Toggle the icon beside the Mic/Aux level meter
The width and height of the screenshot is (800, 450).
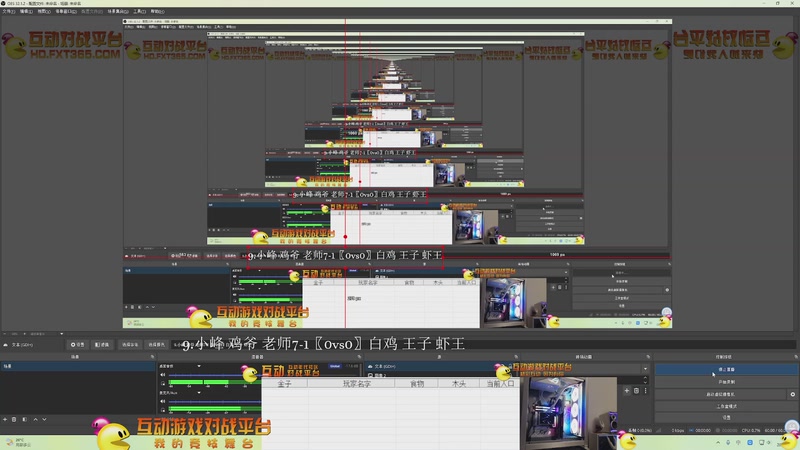tap(163, 410)
